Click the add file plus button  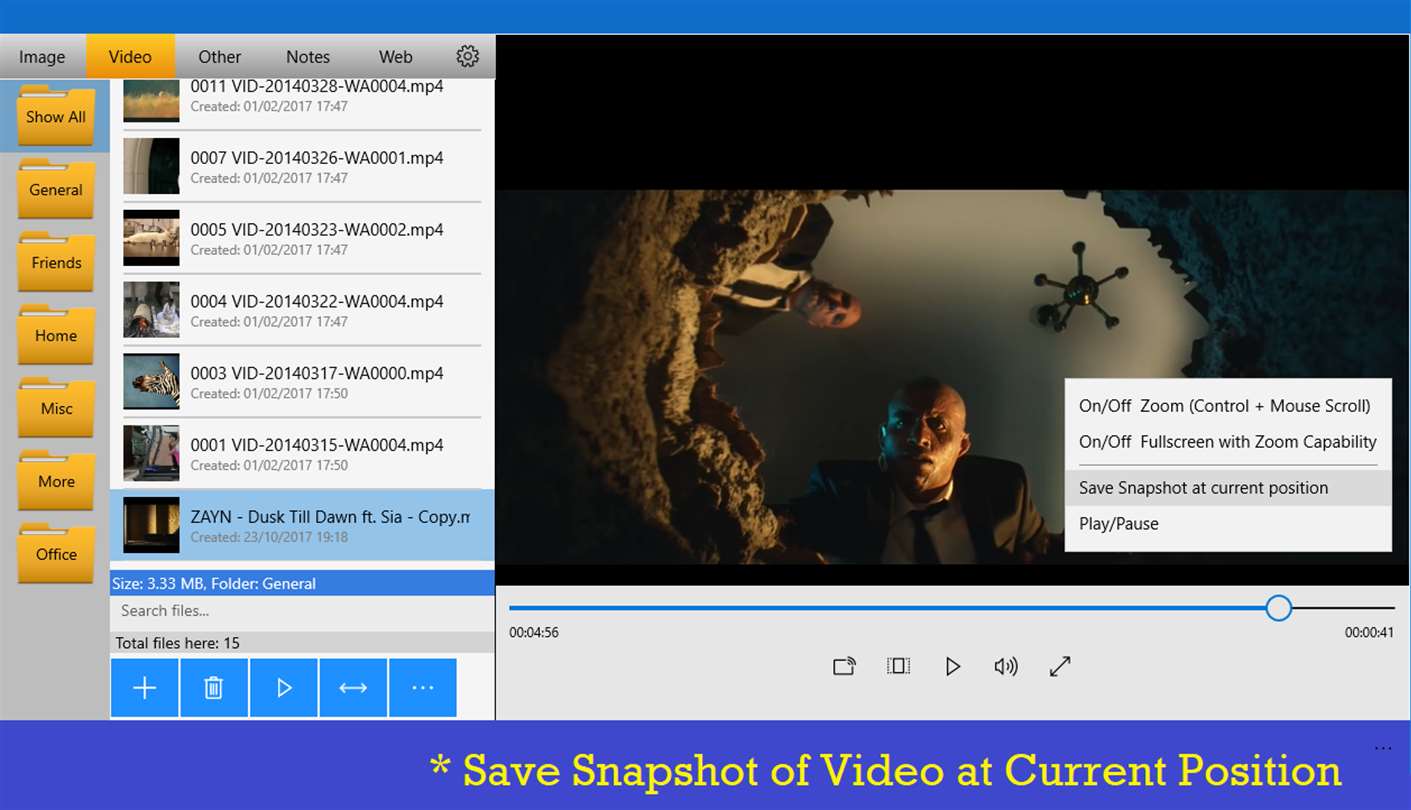145,688
